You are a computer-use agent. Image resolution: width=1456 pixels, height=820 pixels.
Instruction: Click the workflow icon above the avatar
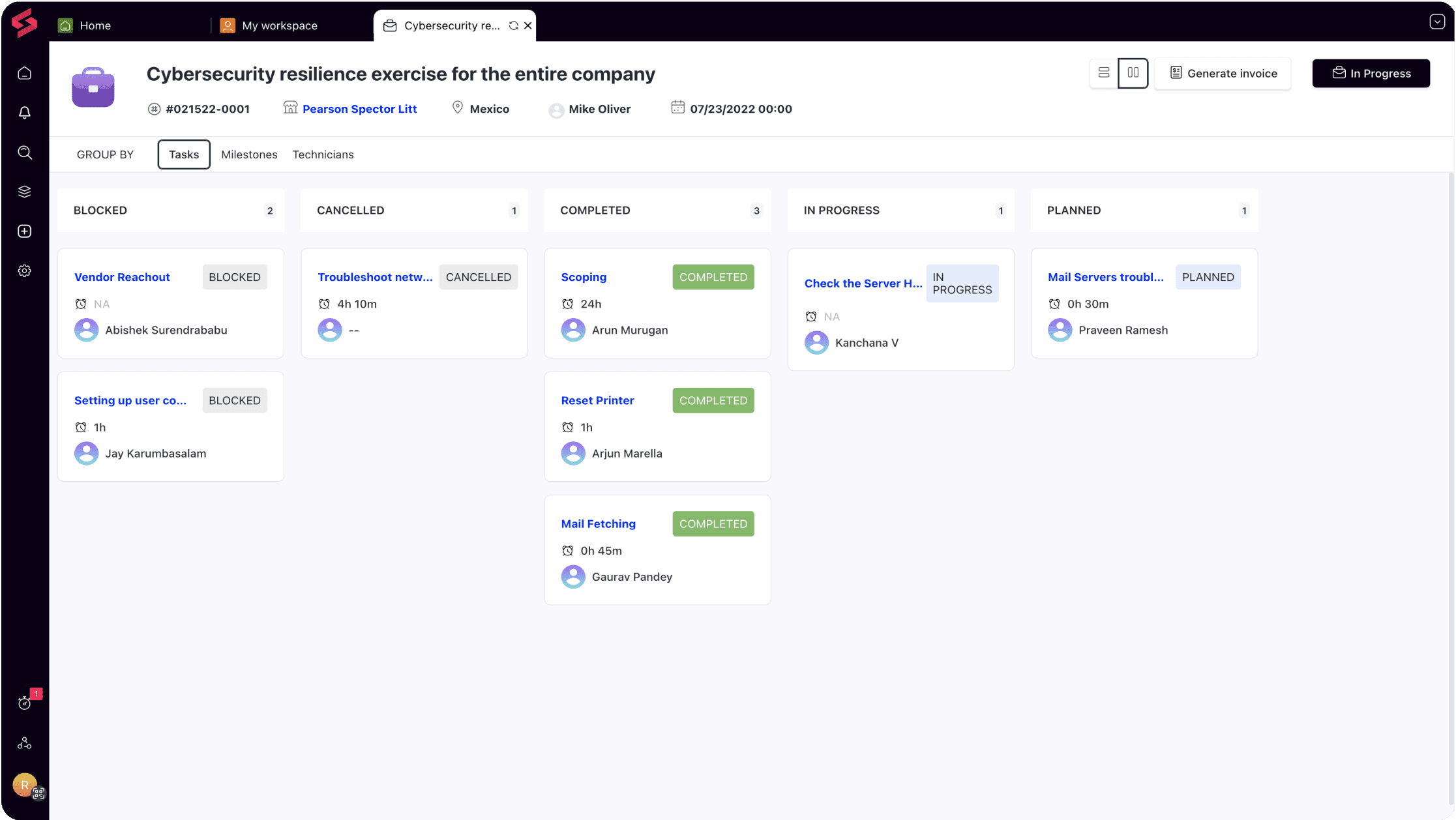click(x=24, y=742)
